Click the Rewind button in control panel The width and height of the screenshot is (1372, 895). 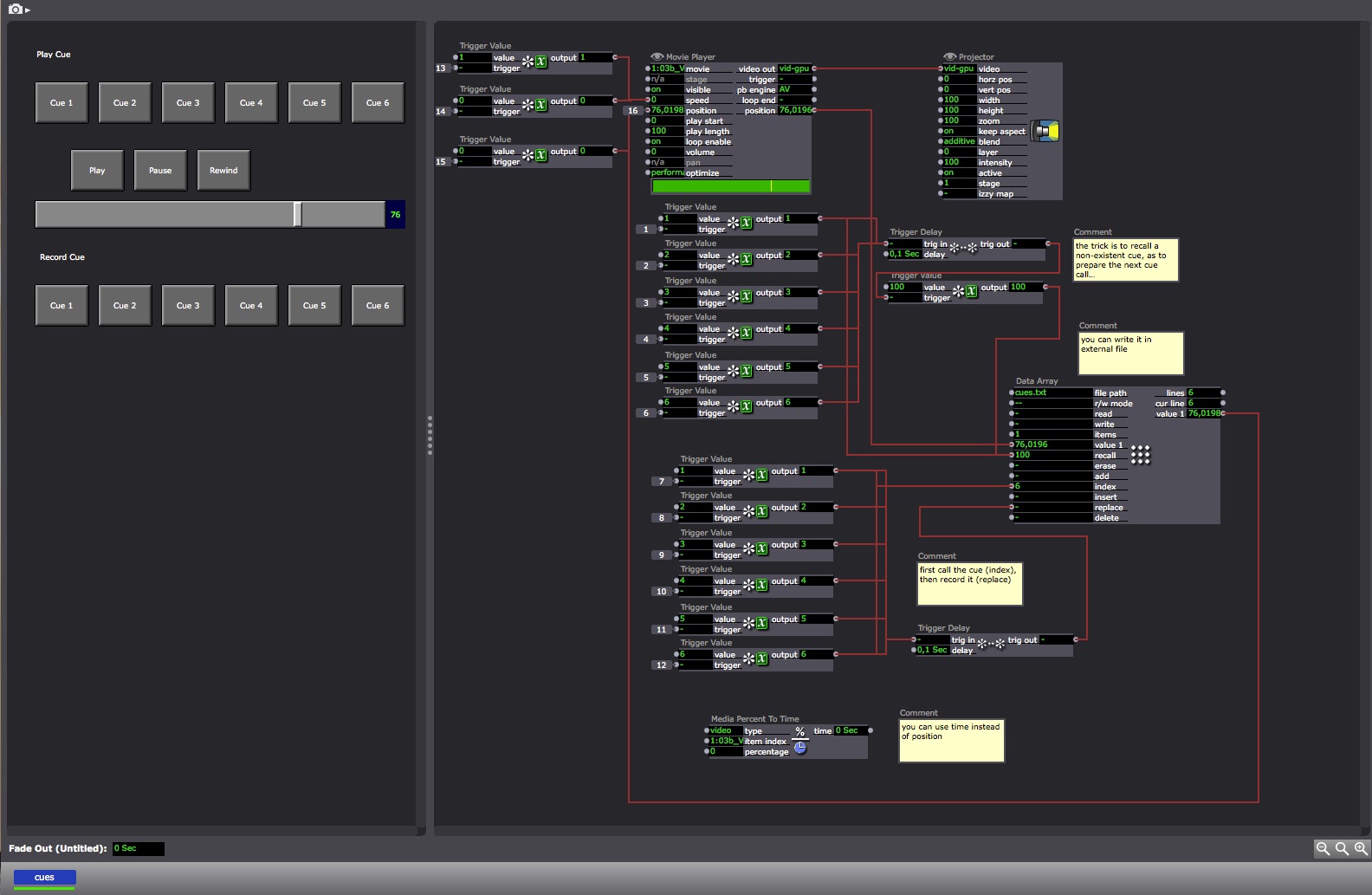coord(223,170)
